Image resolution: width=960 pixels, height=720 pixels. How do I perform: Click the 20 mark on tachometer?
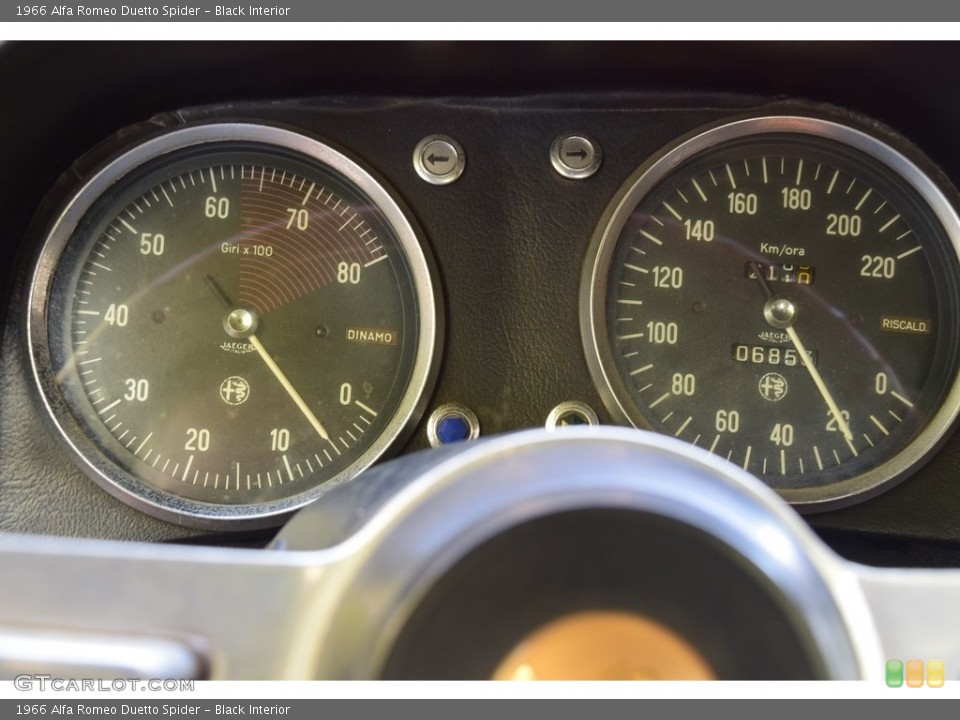pyautogui.click(x=197, y=440)
